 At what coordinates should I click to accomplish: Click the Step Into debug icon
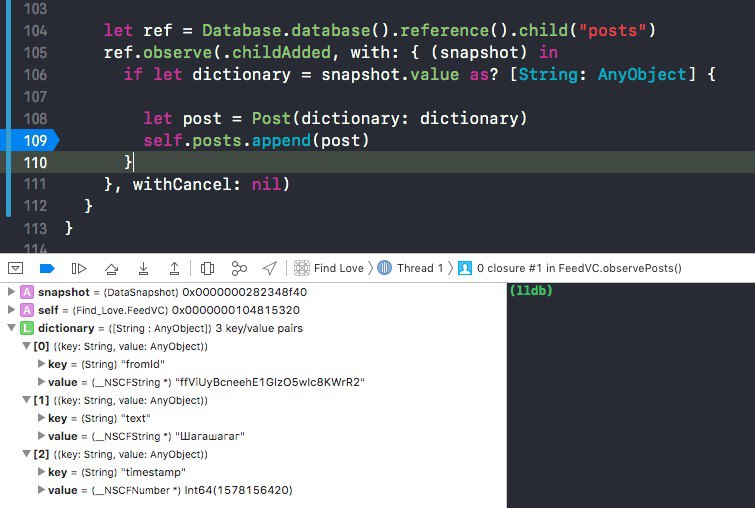point(143,268)
